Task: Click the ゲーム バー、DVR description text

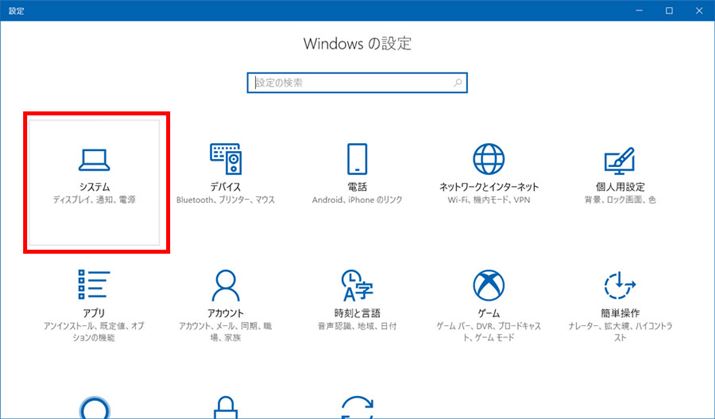Action: (488, 331)
